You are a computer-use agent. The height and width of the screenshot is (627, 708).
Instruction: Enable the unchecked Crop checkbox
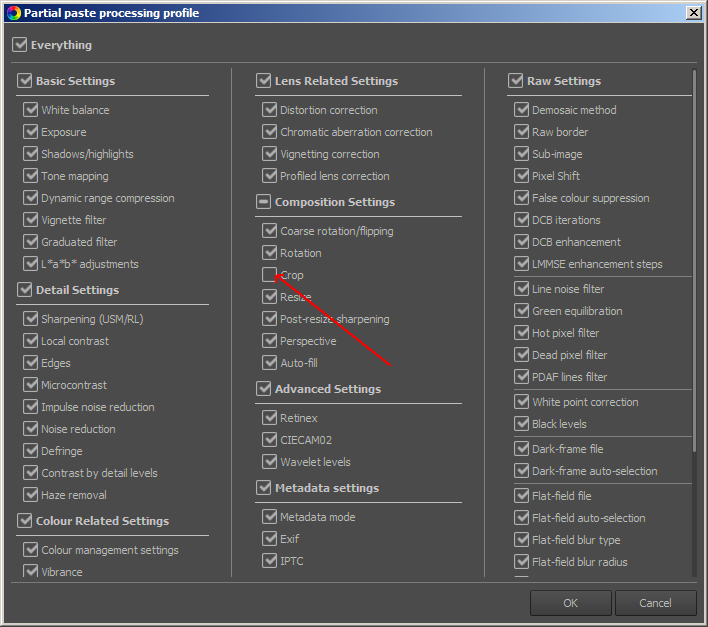tap(270, 274)
